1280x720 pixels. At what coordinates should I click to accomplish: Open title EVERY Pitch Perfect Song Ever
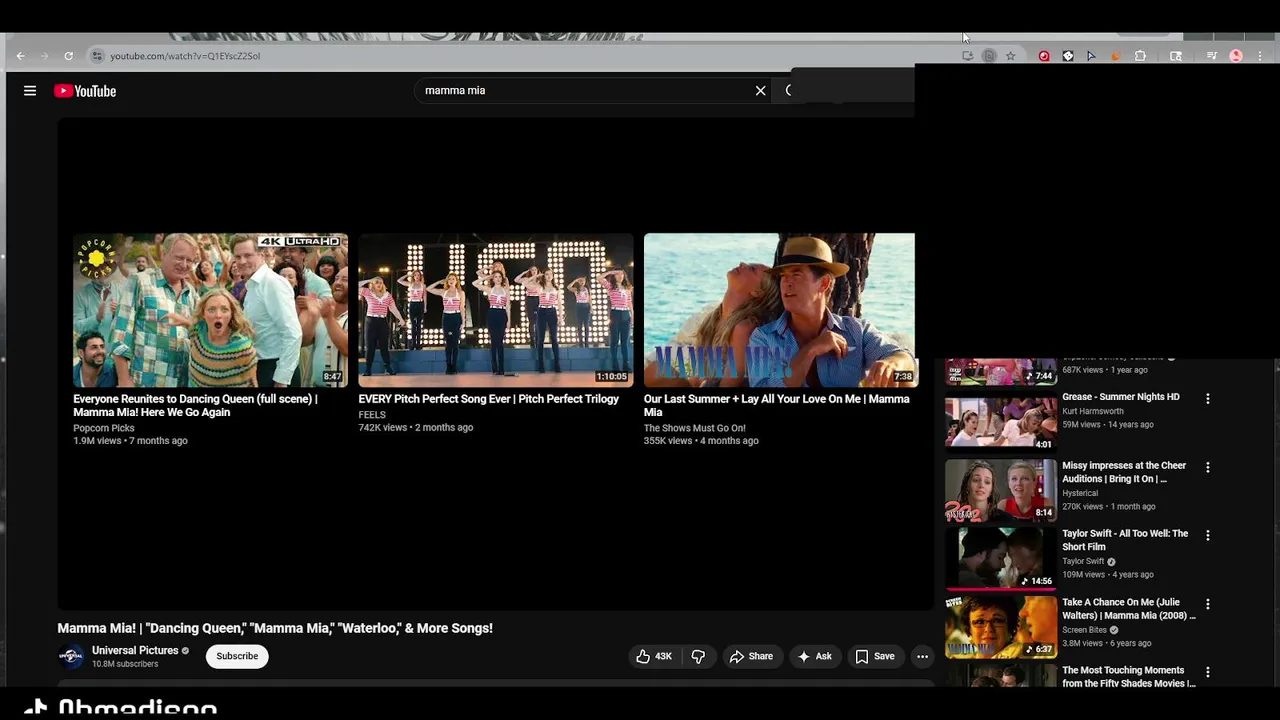click(489, 399)
